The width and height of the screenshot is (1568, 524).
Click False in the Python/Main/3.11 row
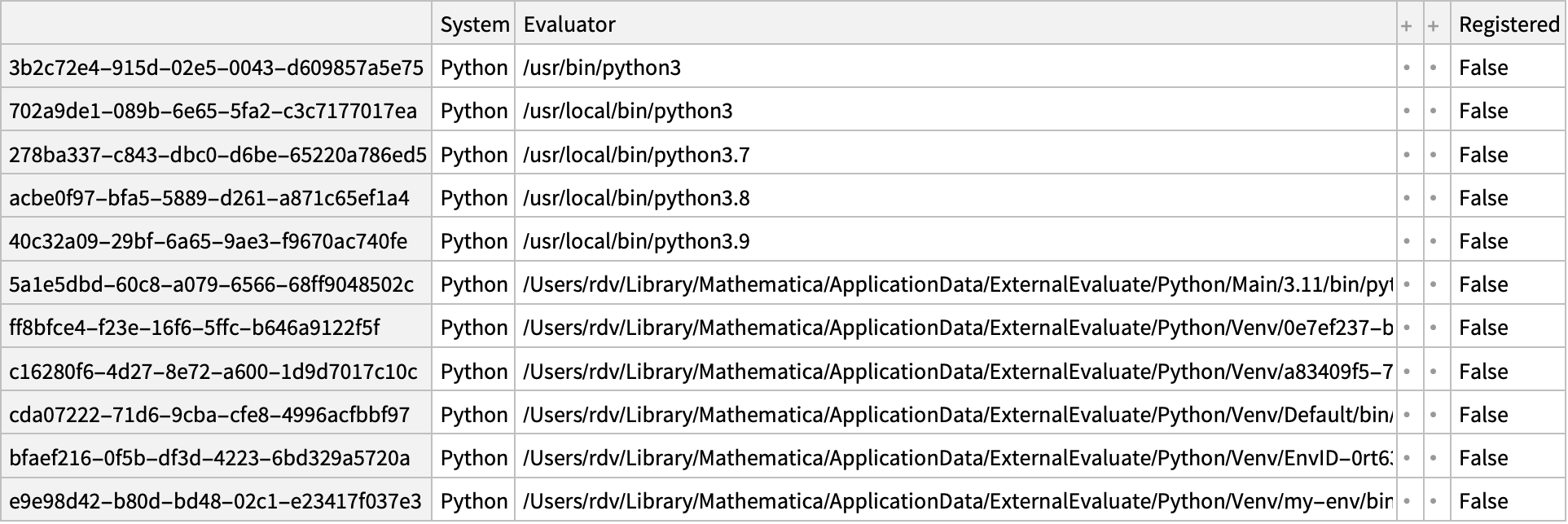(x=1483, y=284)
